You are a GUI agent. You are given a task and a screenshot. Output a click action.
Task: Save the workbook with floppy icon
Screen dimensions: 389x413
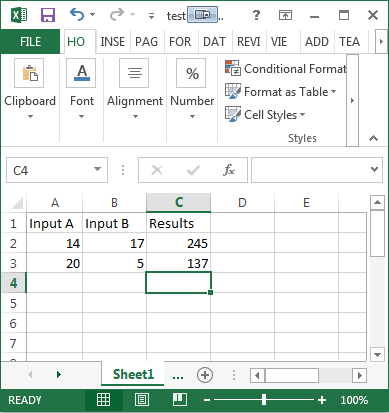(x=48, y=15)
